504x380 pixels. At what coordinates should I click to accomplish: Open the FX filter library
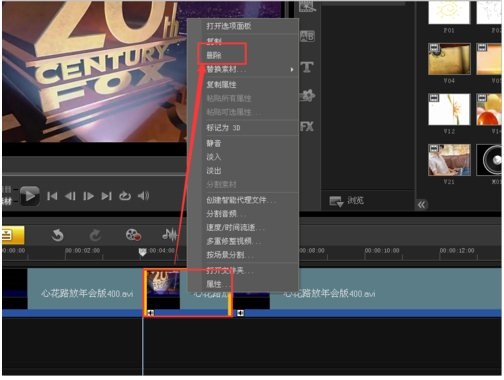pyautogui.click(x=307, y=127)
